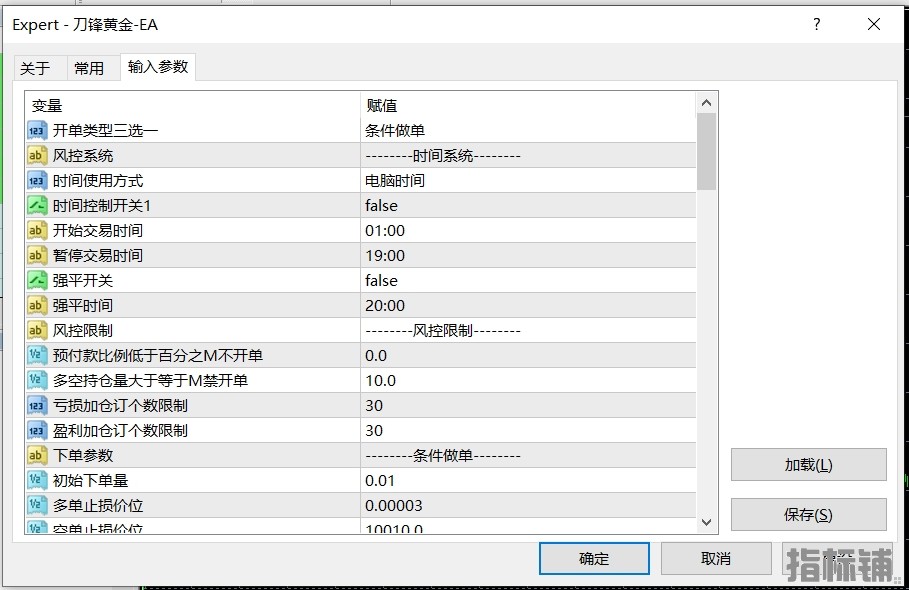This screenshot has width=909, height=590.
Task: Click the 加载(L) button
Action: click(808, 465)
